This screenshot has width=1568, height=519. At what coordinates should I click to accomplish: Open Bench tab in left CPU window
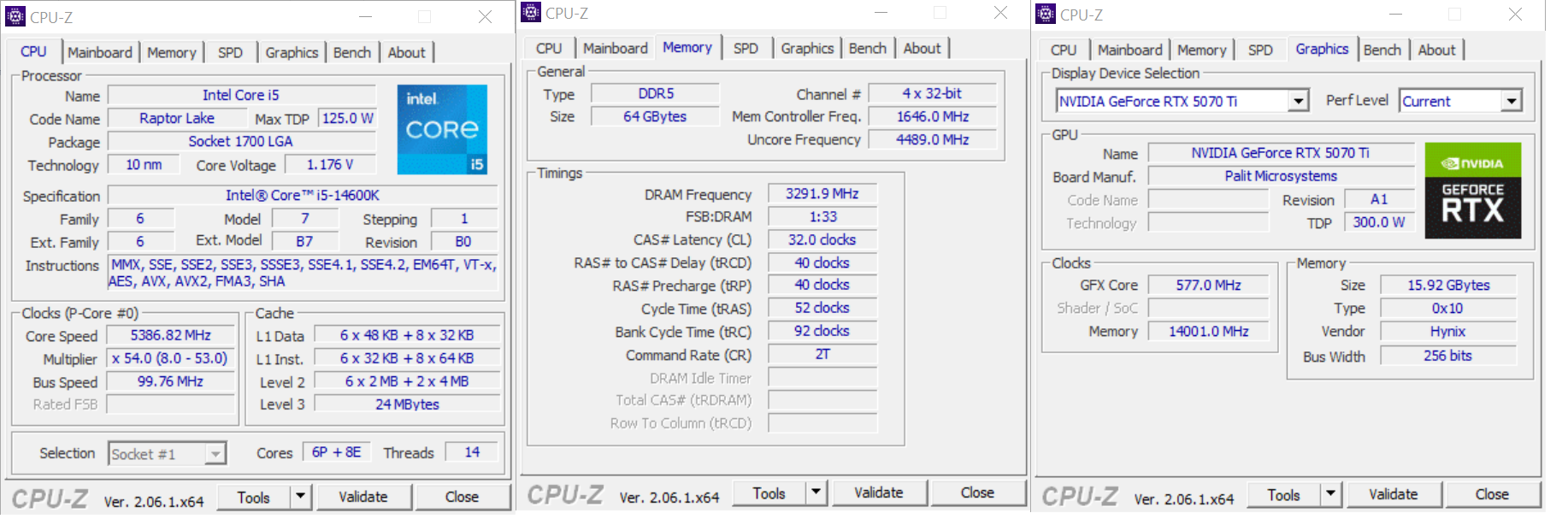coord(351,52)
